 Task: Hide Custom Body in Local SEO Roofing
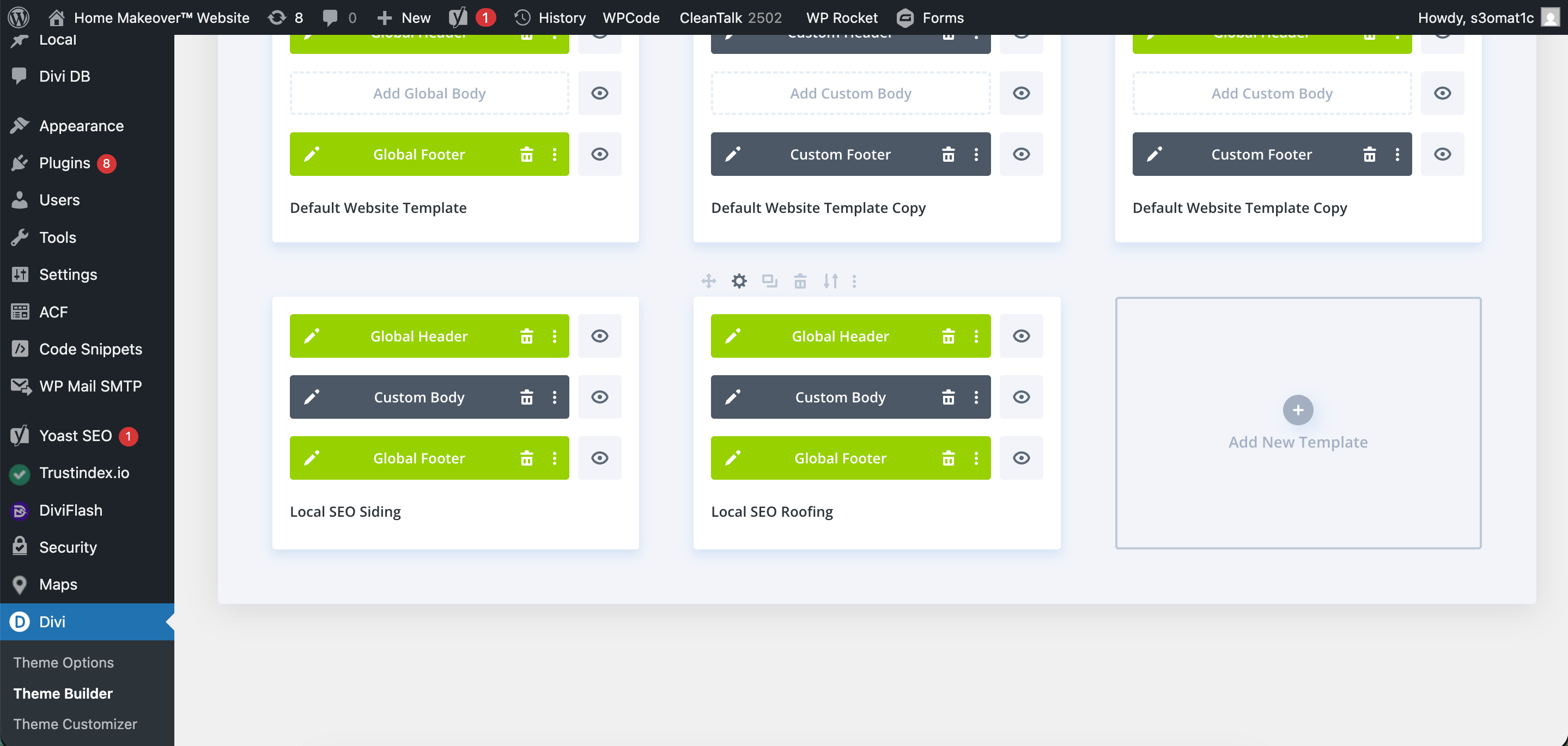(1022, 397)
